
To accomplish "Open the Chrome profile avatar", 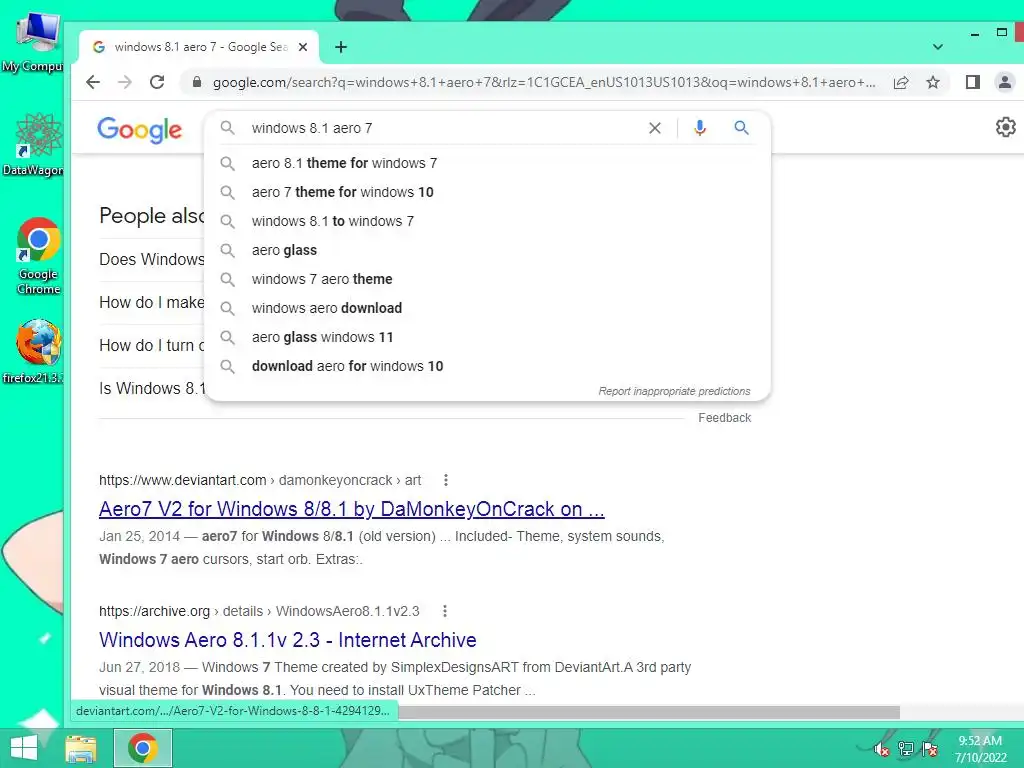I will click(1004, 82).
